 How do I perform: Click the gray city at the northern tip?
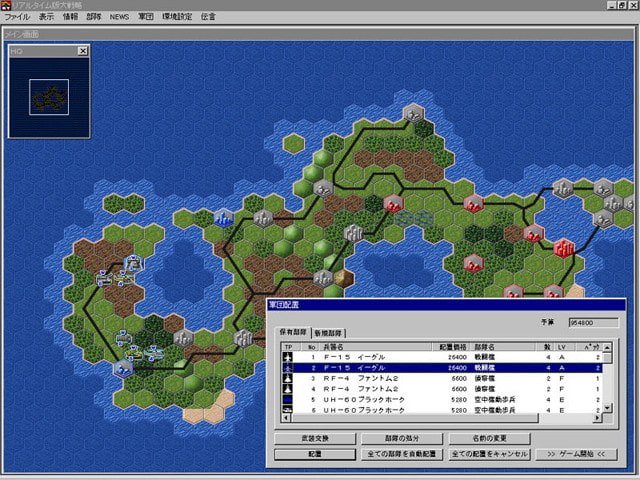coord(412,114)
